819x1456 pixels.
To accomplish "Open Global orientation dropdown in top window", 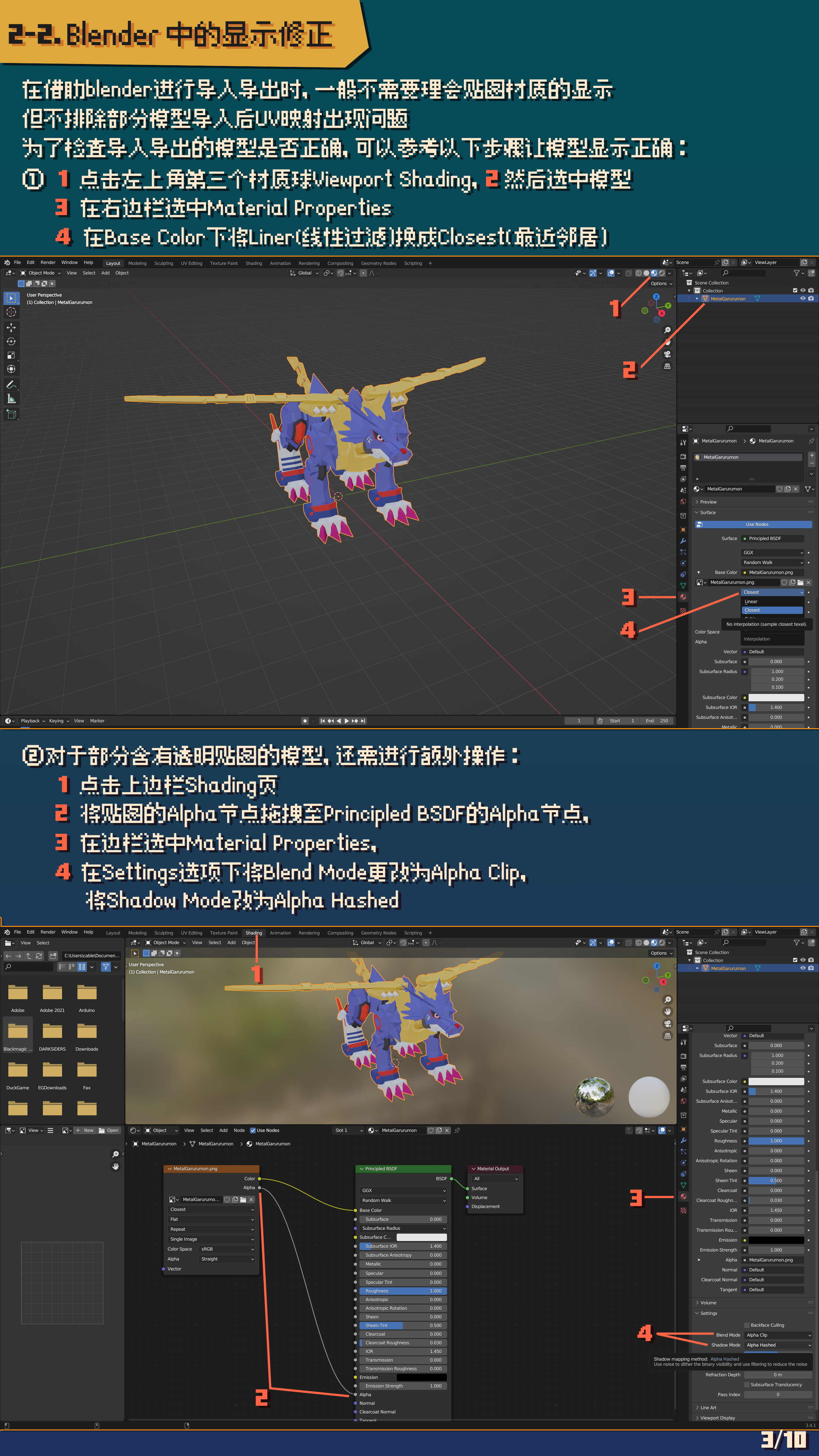I will pyautogui.click(x=304, y=273).
